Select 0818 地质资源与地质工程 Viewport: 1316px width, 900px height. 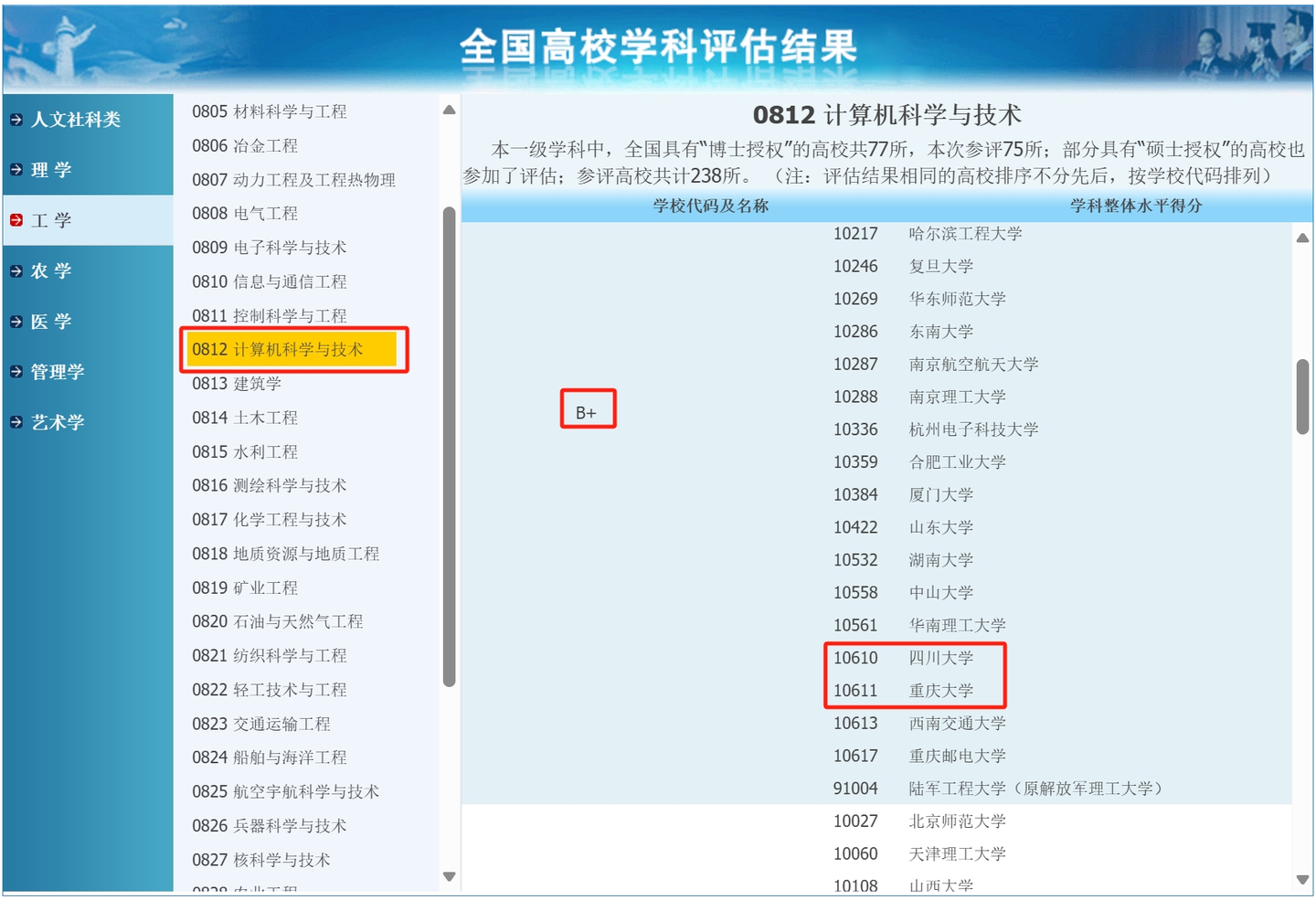pos(286,555)
